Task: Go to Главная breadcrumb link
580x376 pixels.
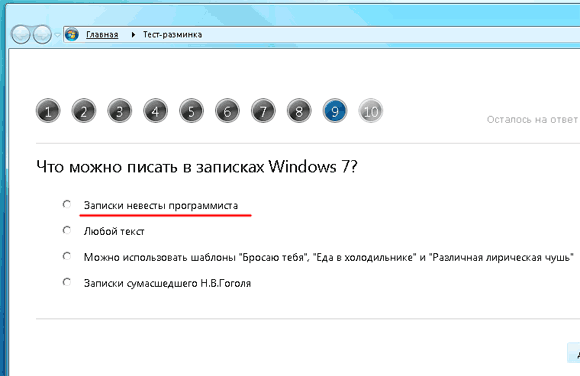Action: [x=102, y=34]
